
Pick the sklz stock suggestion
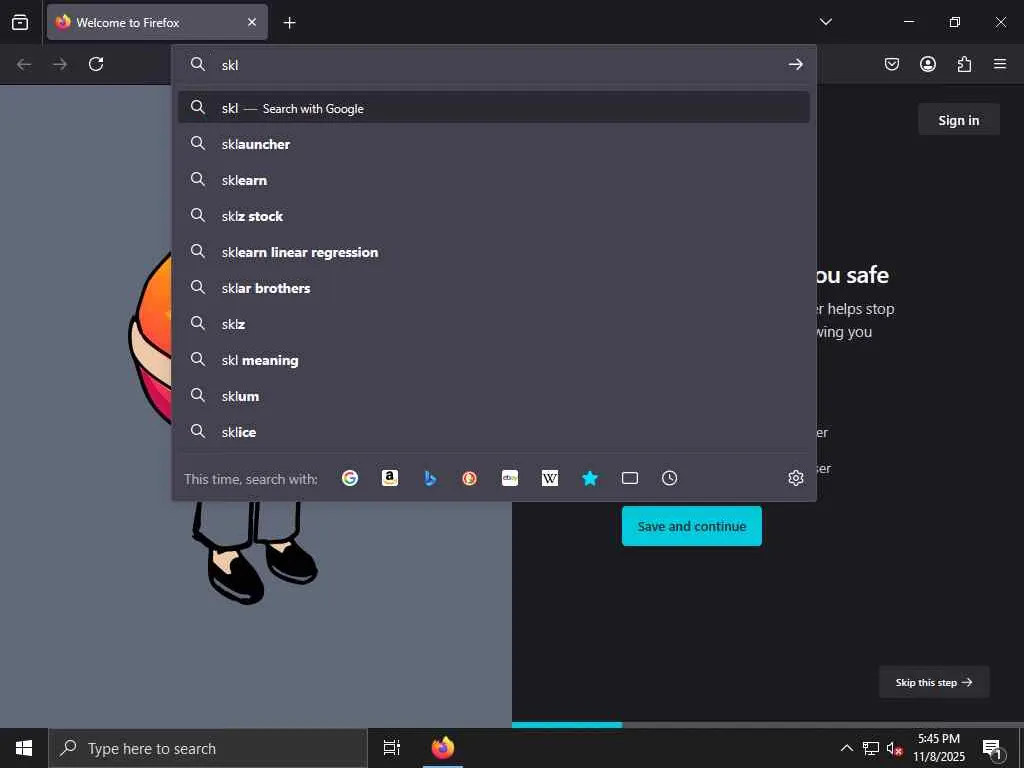point(494,216)
